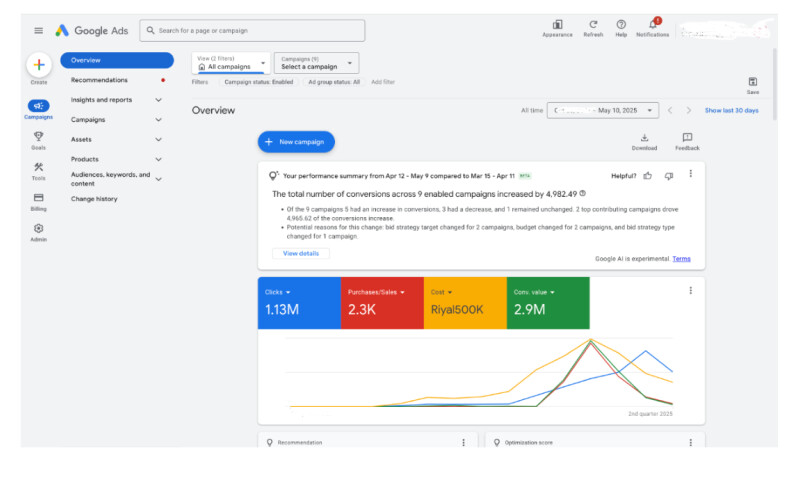Open the All campaigns view dropdown
Image resolution: width=800 pixels, height=480 pixels.
pos(230,63)
